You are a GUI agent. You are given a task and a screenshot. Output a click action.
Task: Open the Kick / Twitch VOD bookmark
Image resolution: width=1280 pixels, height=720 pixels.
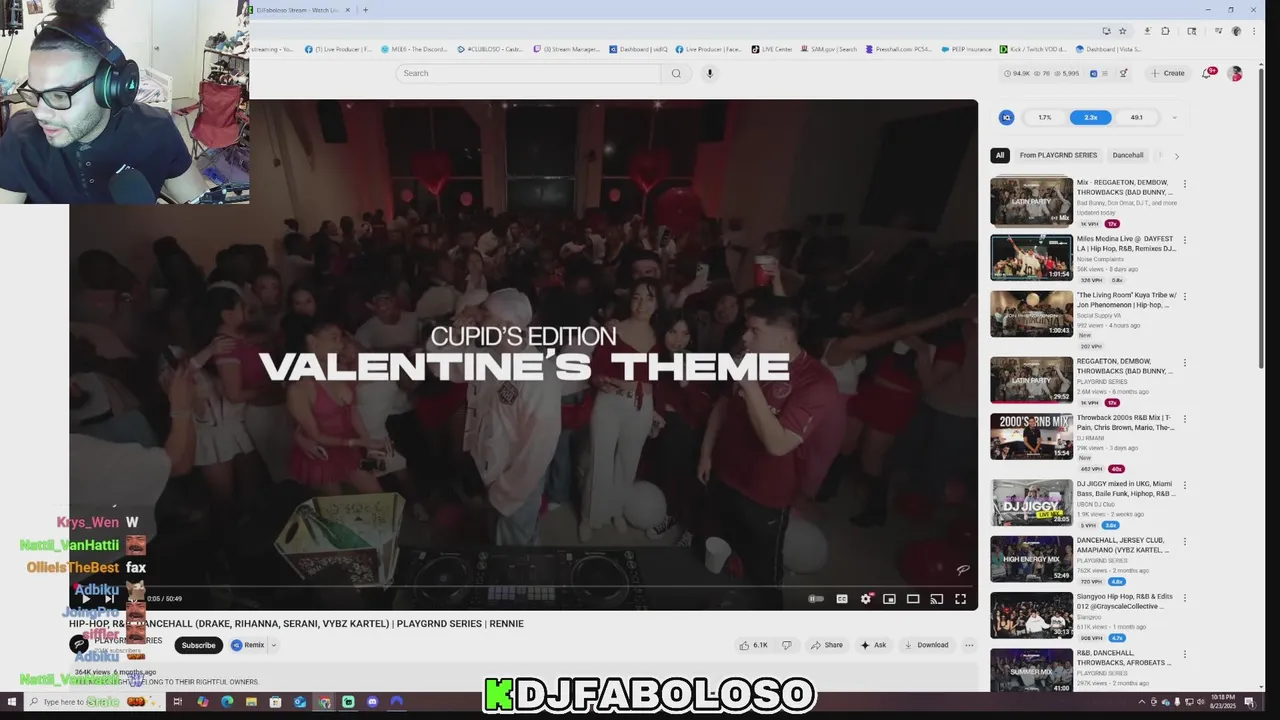click(1035, 49)
